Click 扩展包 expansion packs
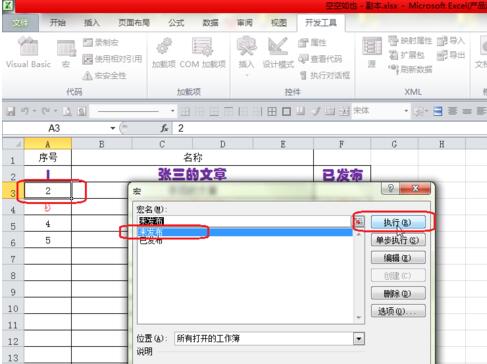Image resolution: width=487 pixels, height=364 pixels. tap(407, 55)
